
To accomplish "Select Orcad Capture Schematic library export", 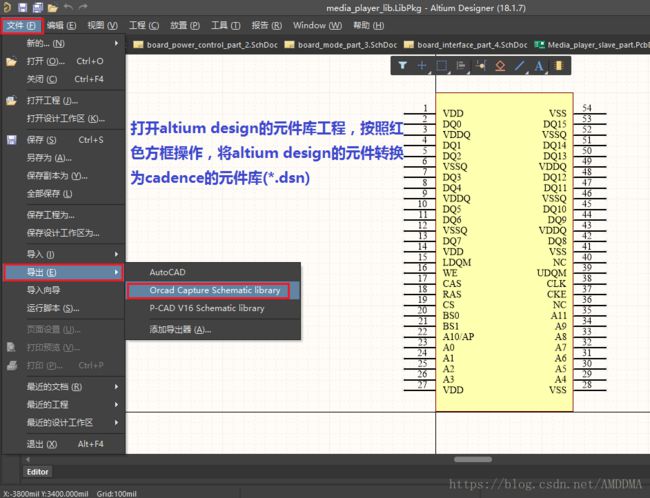I will (x=213, y=290).
